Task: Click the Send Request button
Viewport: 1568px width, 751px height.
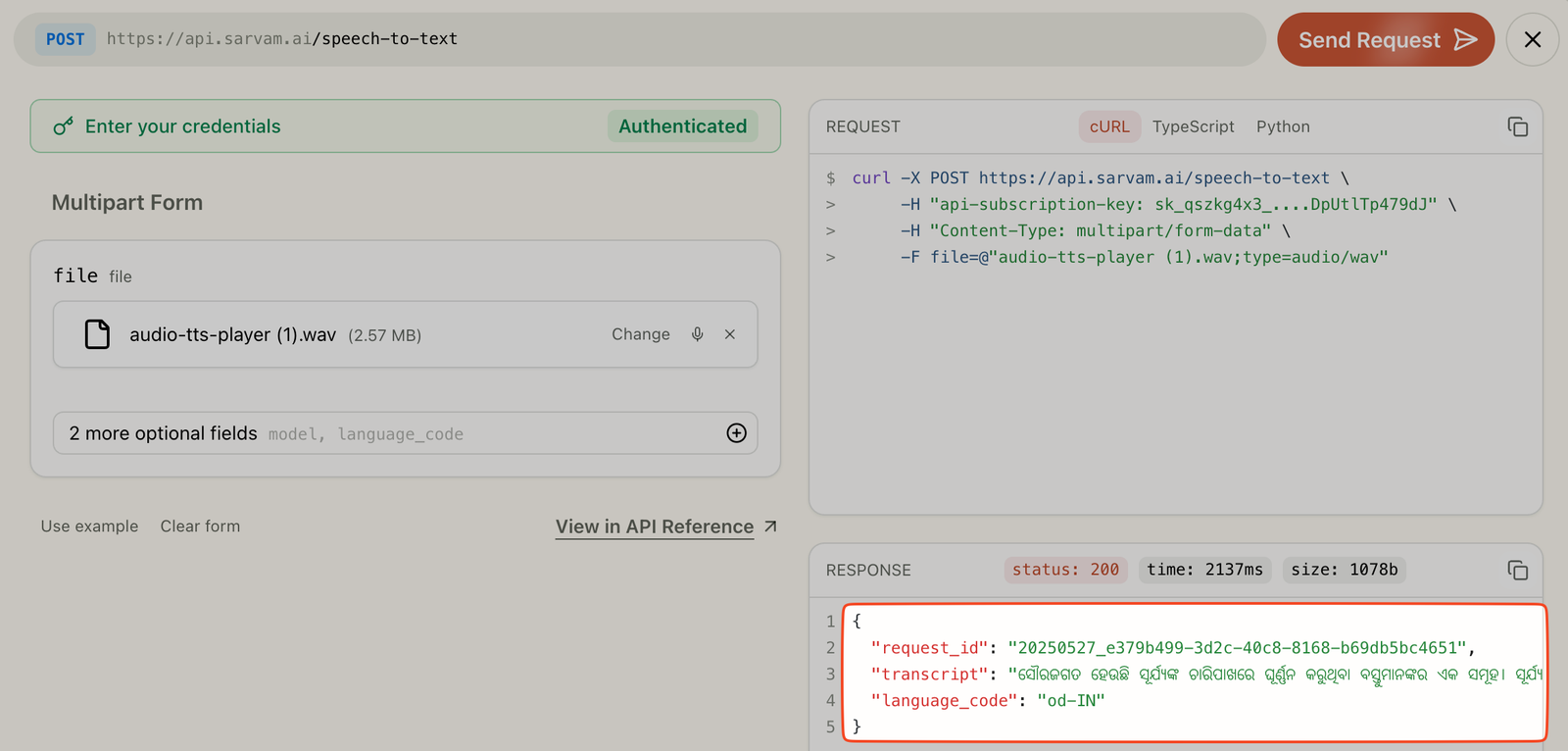Action: click(x=1385, y=40)
